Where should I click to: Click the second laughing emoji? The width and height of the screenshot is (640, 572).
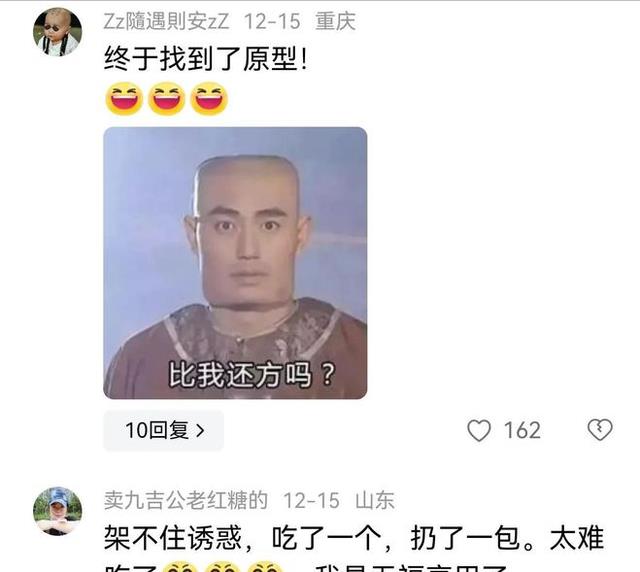click(x=167, y=98)
